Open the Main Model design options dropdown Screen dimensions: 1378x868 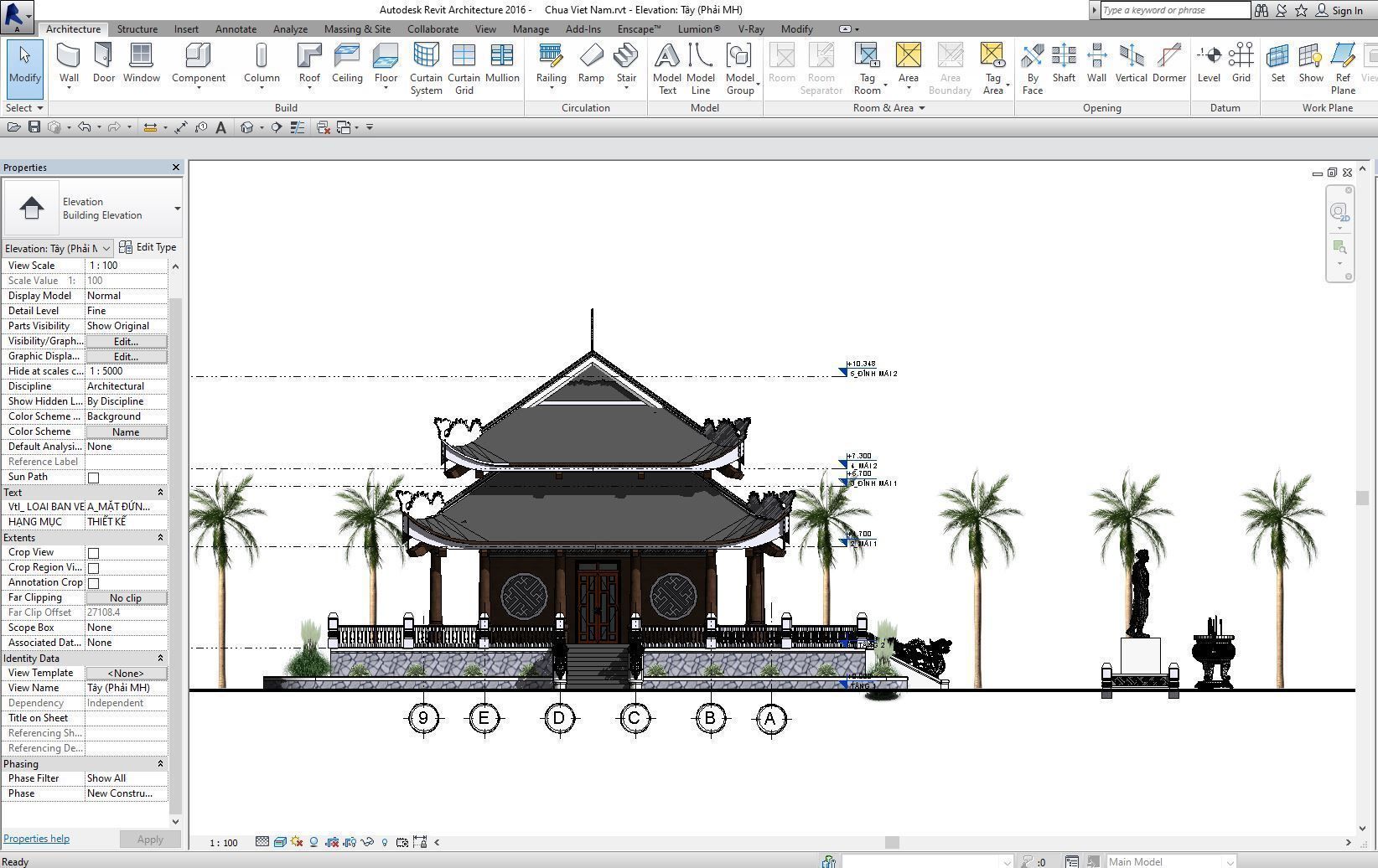click(x=1170, y=861)
